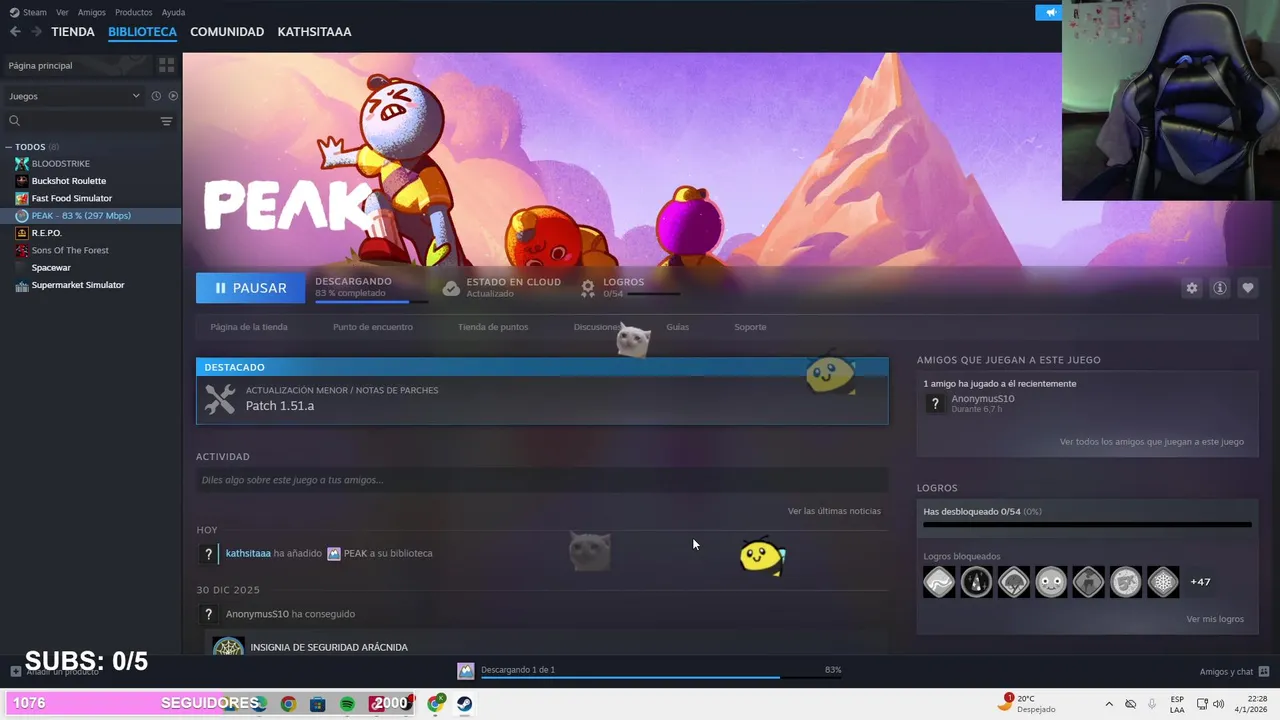Open Spotify from the Windows taskbar

pos(347,704)
